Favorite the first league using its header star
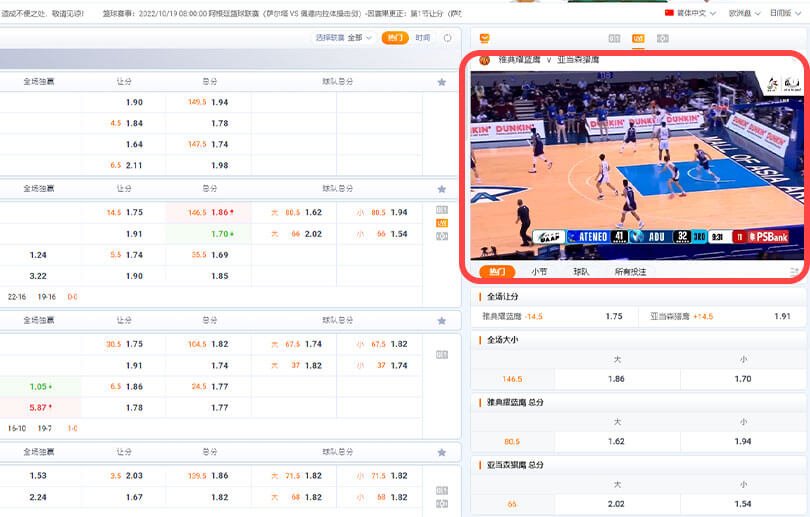 (x=442, y=82)
